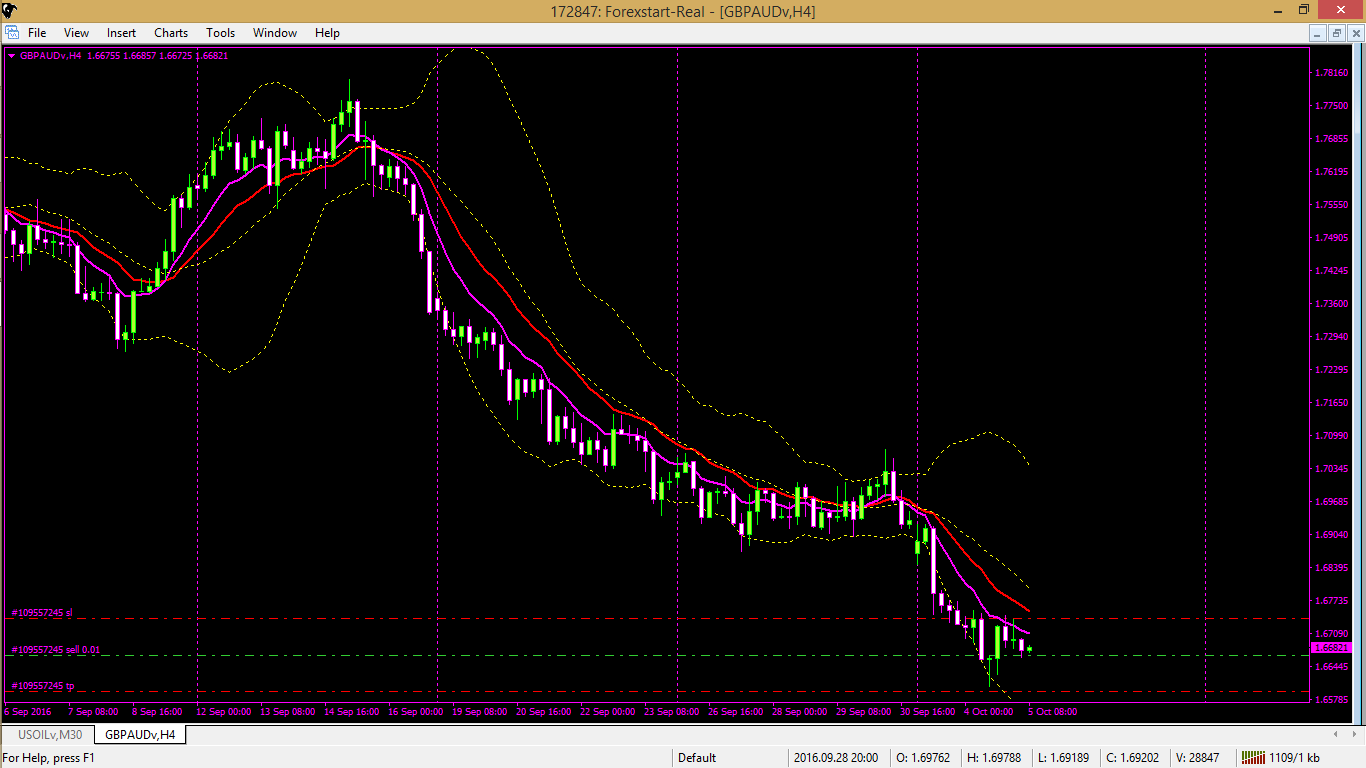Click the connection status bars icon
This screenshot has height=768, width=1366.
point(1251,758)
